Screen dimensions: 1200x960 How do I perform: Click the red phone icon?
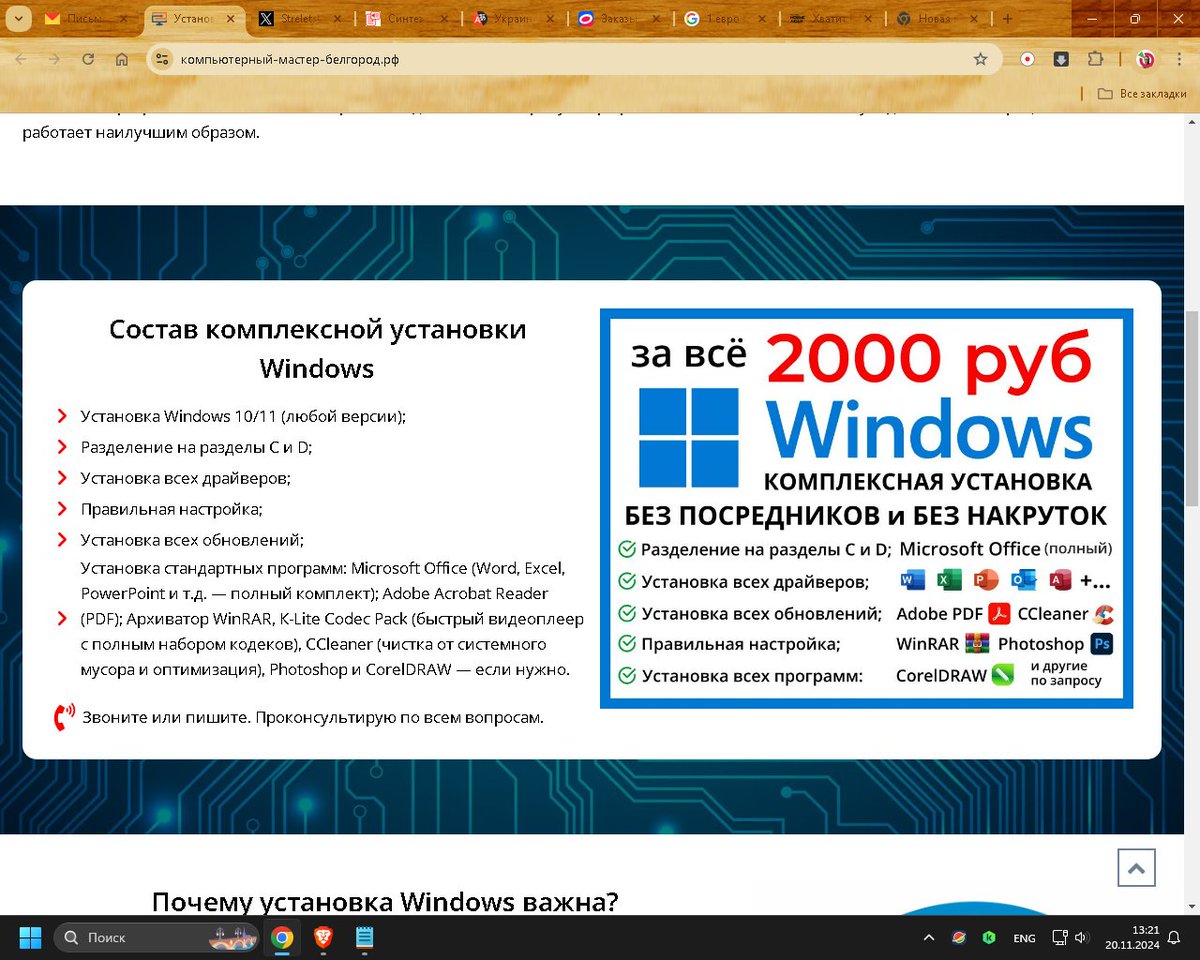(64, 717)
